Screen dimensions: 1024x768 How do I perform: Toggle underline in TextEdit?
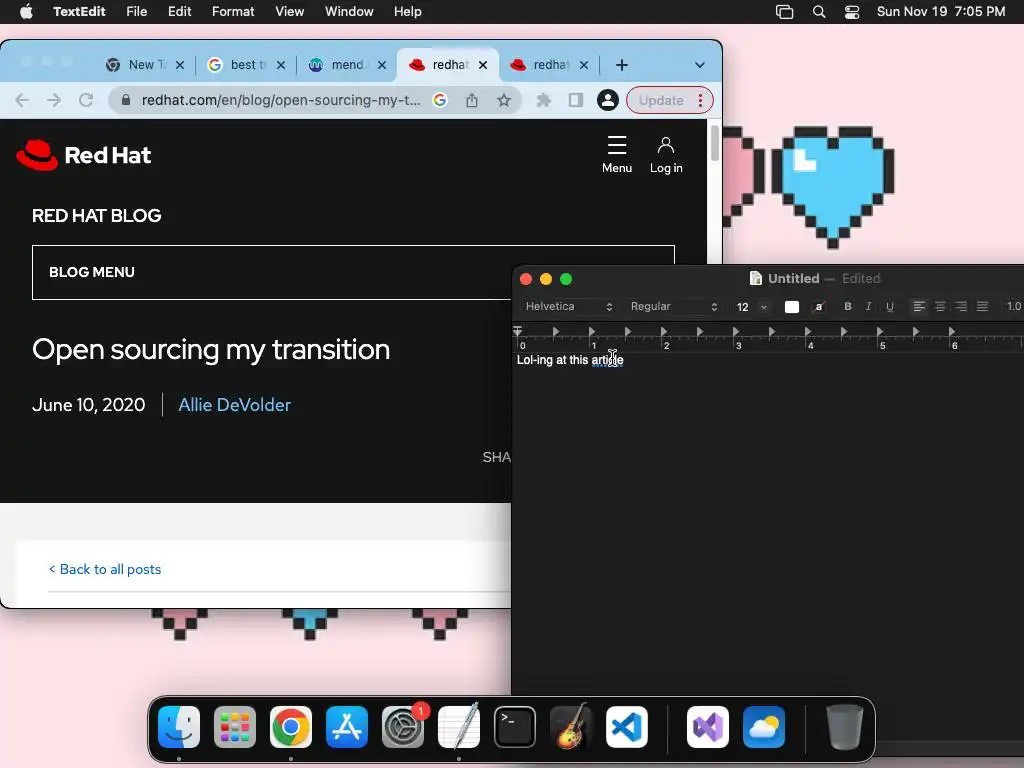(889, 306)
